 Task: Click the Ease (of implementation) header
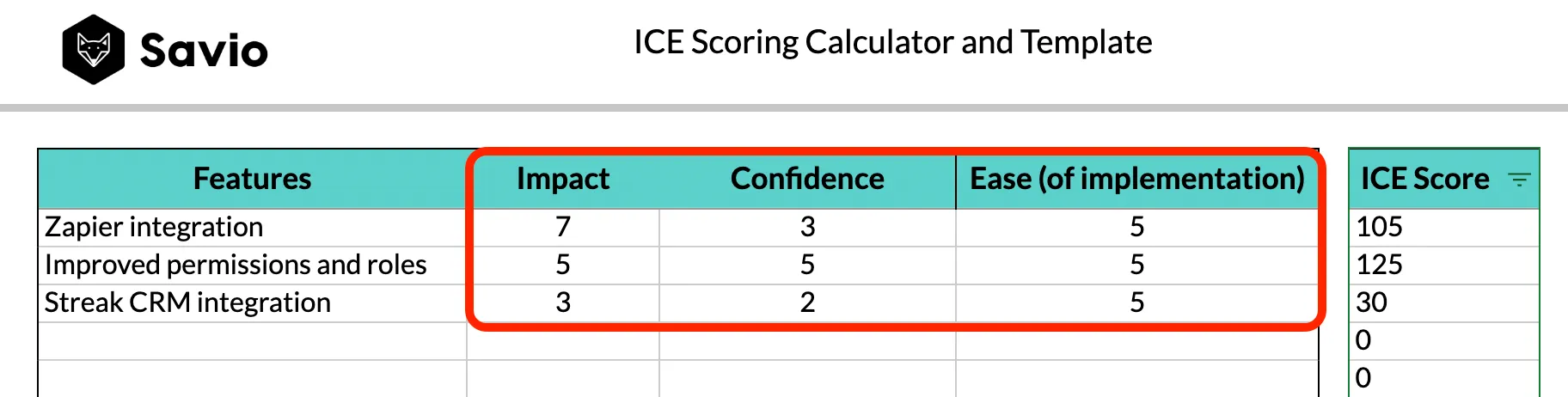pos(1136,179)
